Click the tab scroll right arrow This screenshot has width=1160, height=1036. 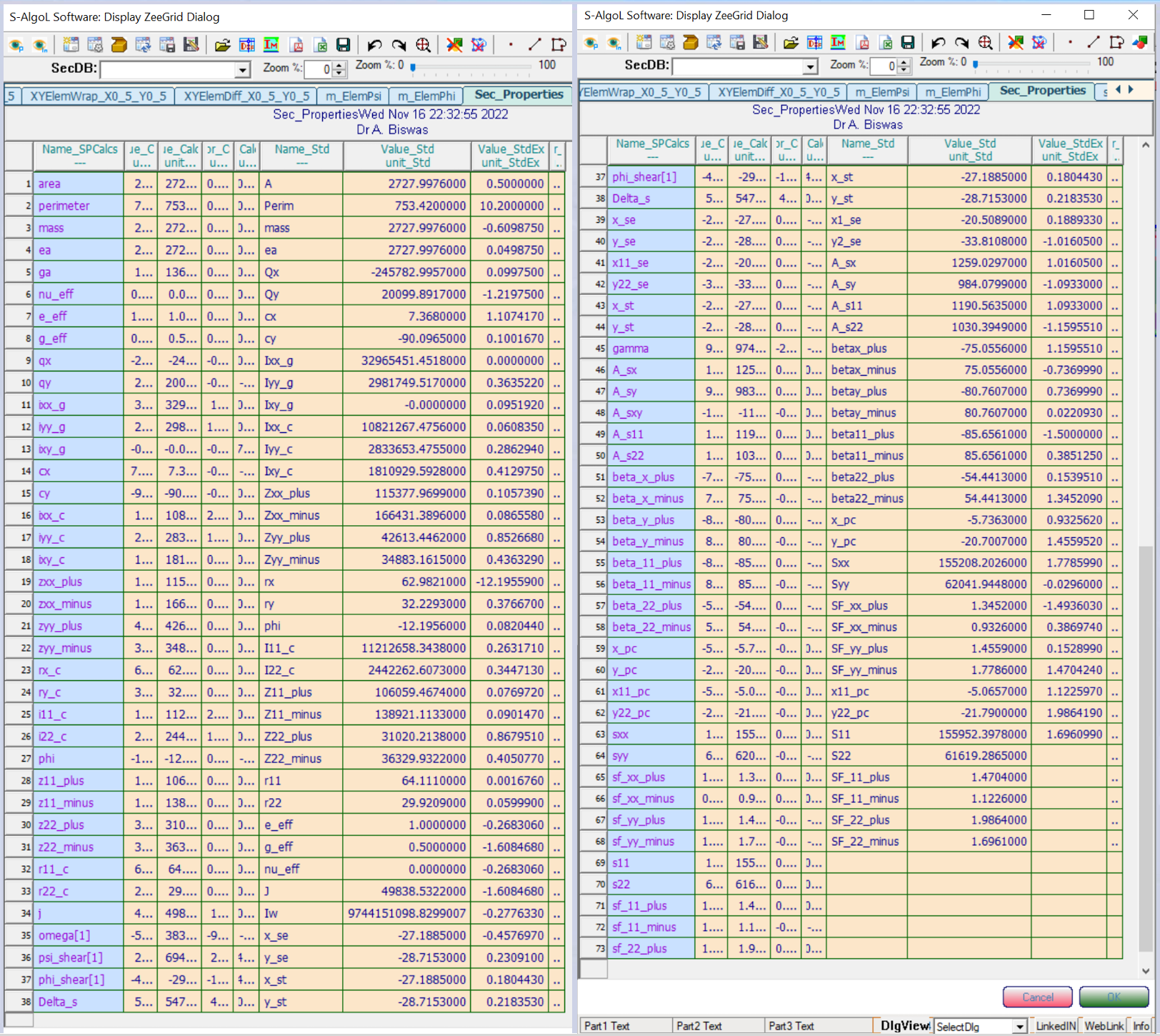click(x=1131, y=89)
